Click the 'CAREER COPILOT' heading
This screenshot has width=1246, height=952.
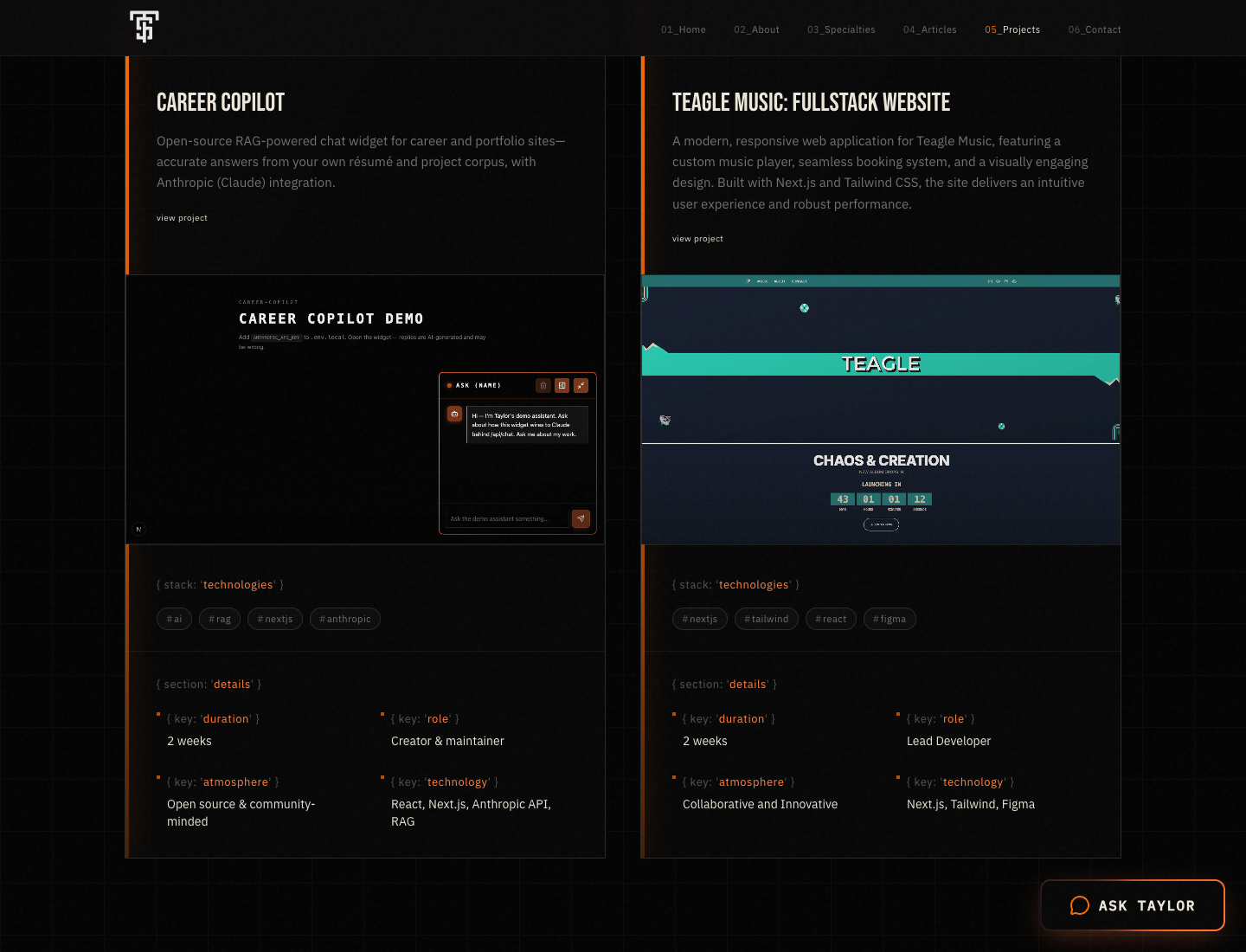point(221,102)
